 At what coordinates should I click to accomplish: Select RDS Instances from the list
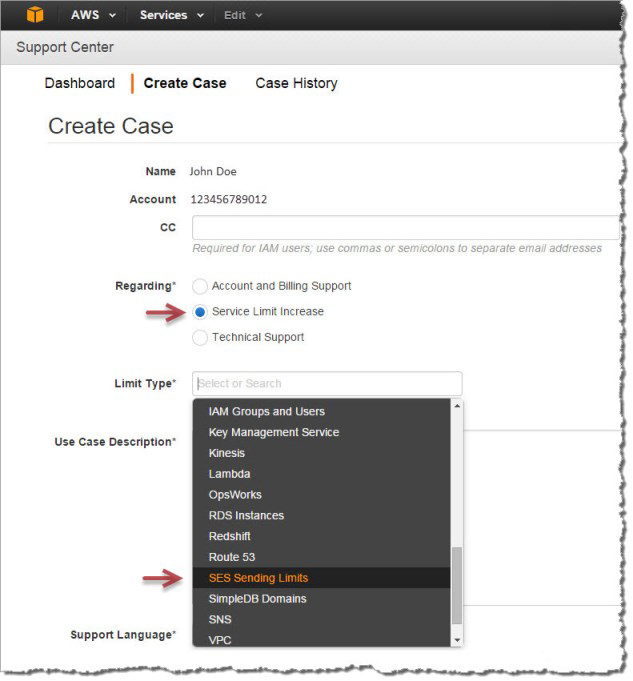click(x=321, y=516)
